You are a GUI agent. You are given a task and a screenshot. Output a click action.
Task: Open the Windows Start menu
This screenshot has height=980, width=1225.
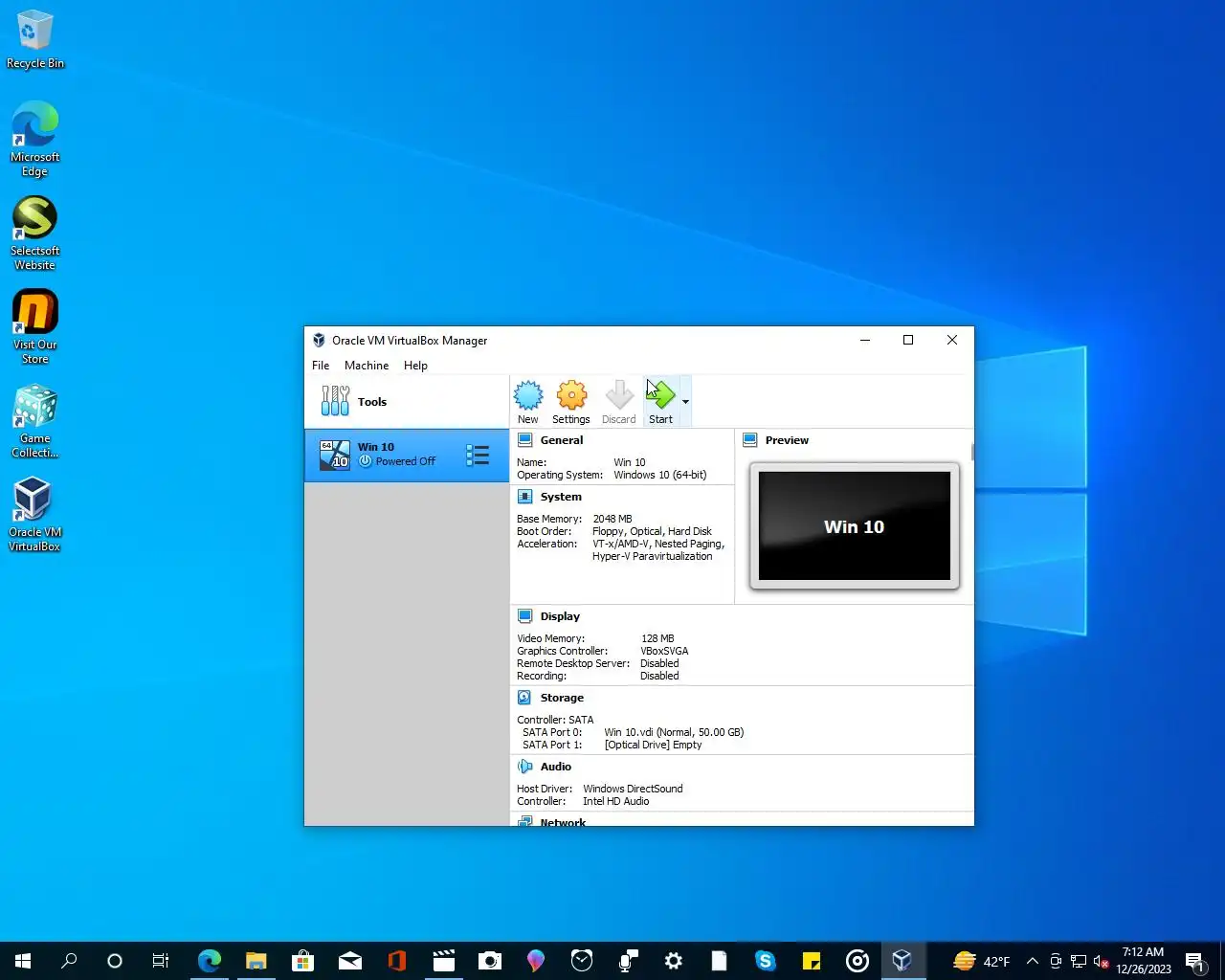[x=23, y=961]
